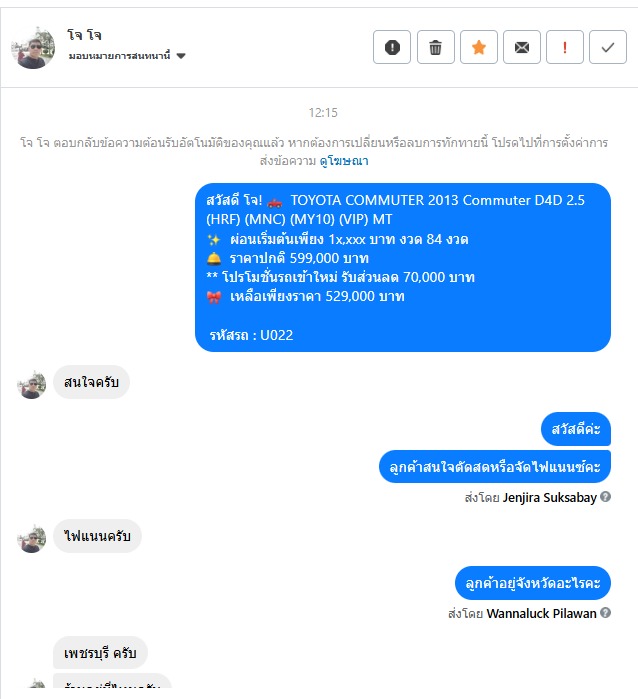
Task: Toggle the orange star follow-up icon
Action: tap(478, 47)
